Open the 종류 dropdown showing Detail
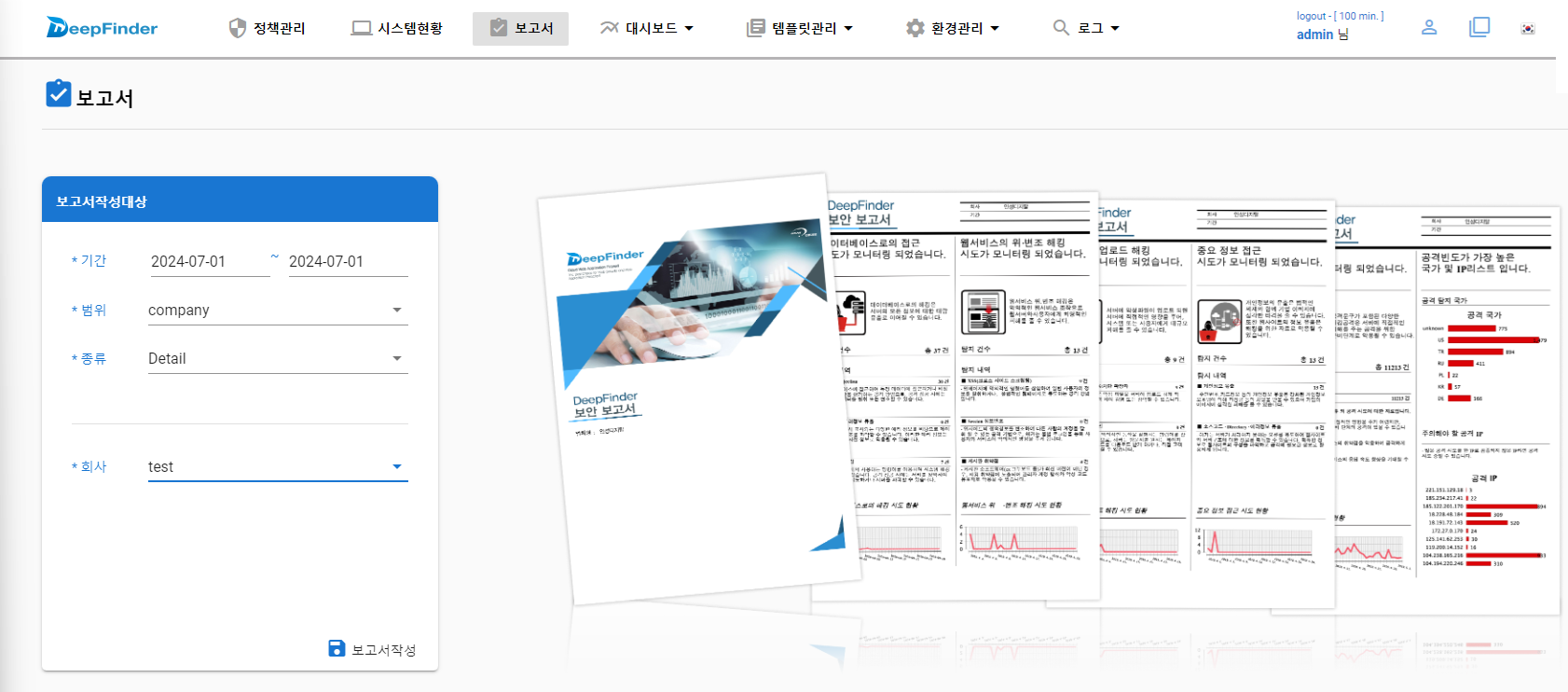Image resolution: width=1568 pixels, height=692 pixels. click(x=278, y=359)
